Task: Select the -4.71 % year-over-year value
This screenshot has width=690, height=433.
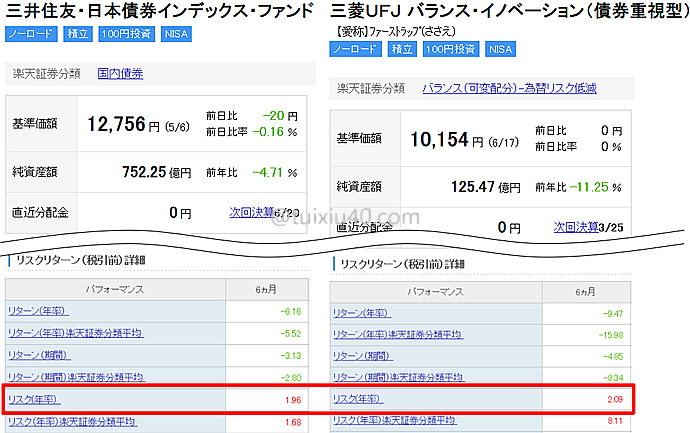Action: [x=275, y=172]
